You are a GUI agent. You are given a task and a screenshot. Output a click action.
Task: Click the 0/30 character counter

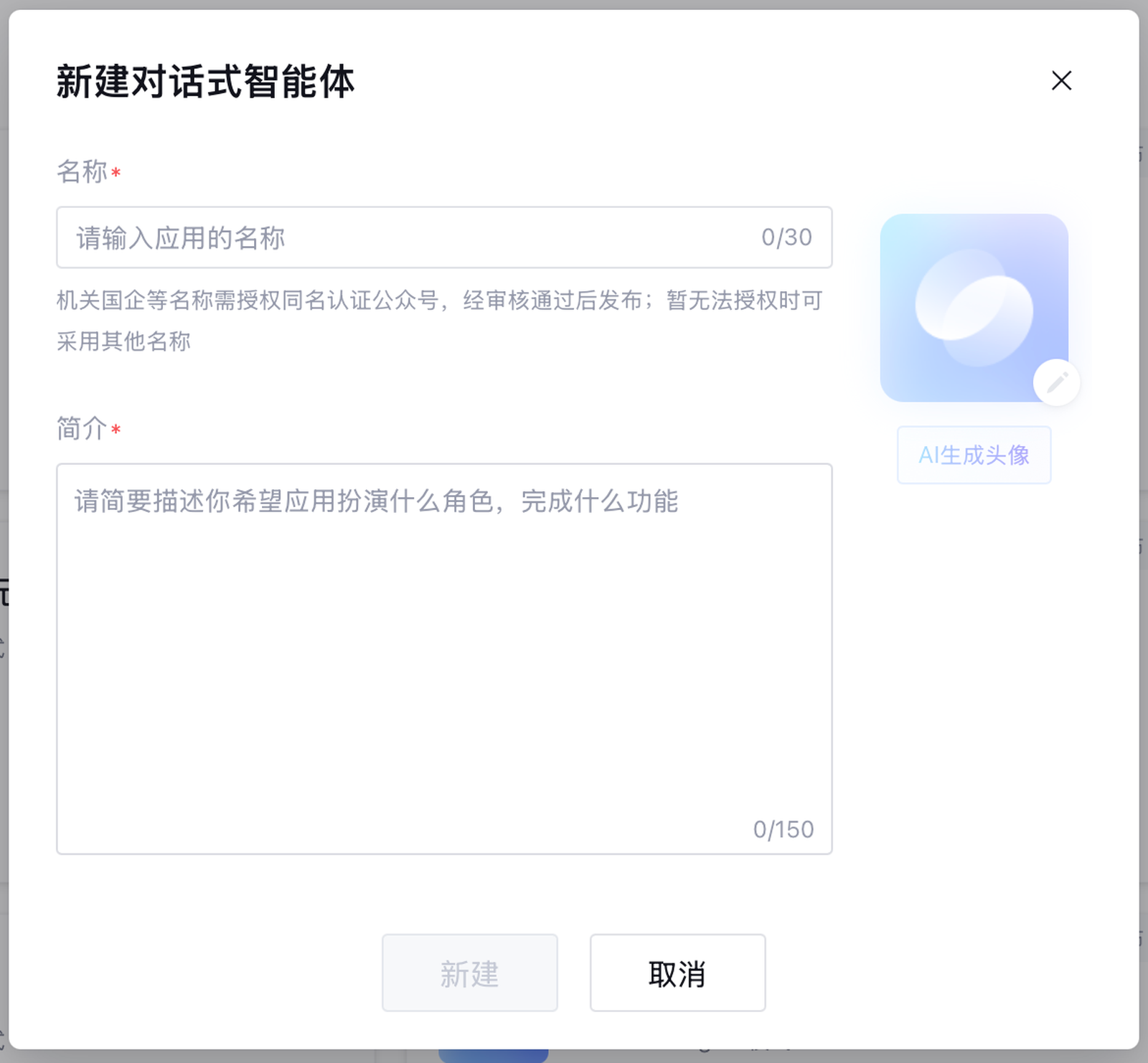tap(786, 237)
